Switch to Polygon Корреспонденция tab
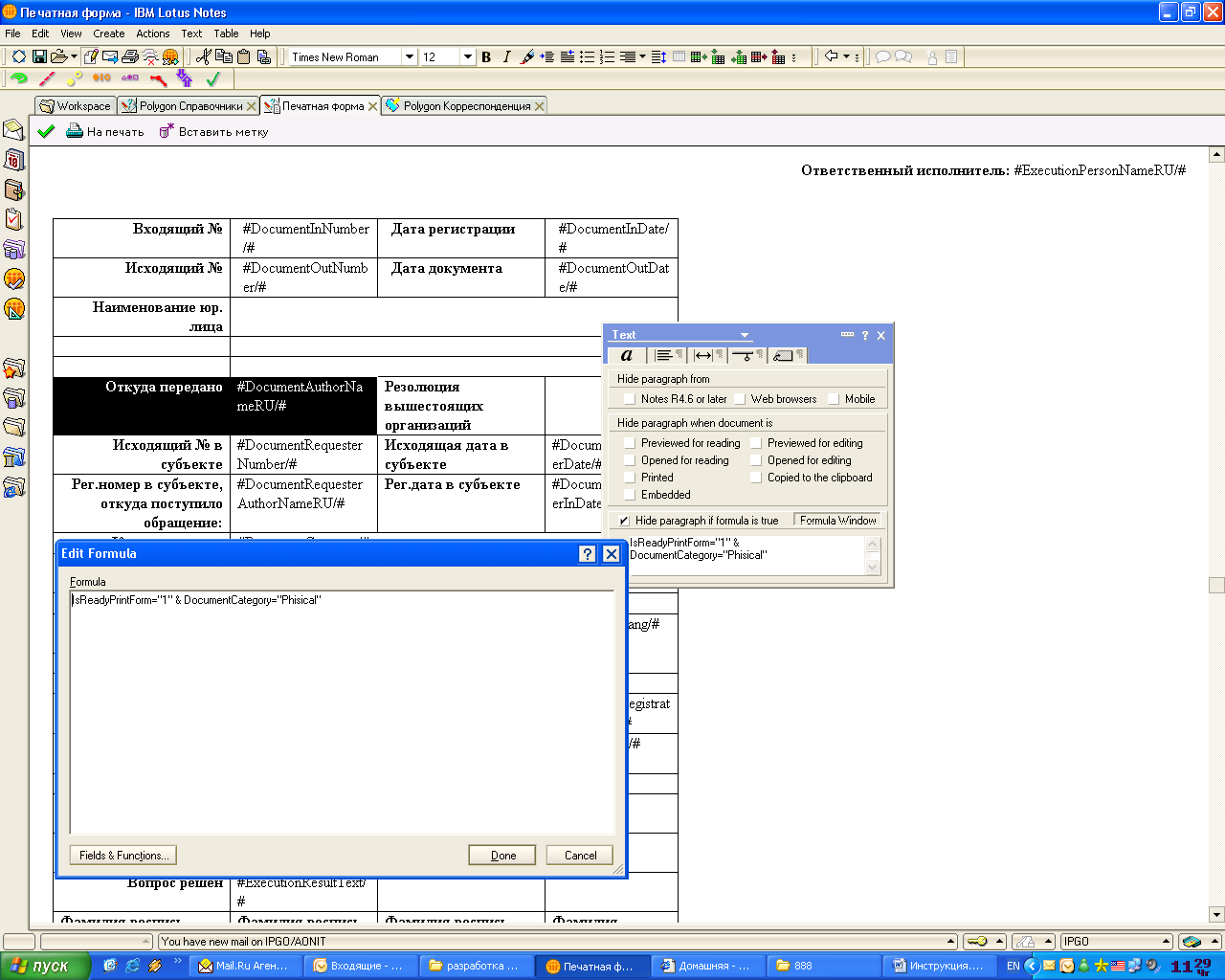Image resolution: width=1225 pixels, height=980 pixels. 465,106
